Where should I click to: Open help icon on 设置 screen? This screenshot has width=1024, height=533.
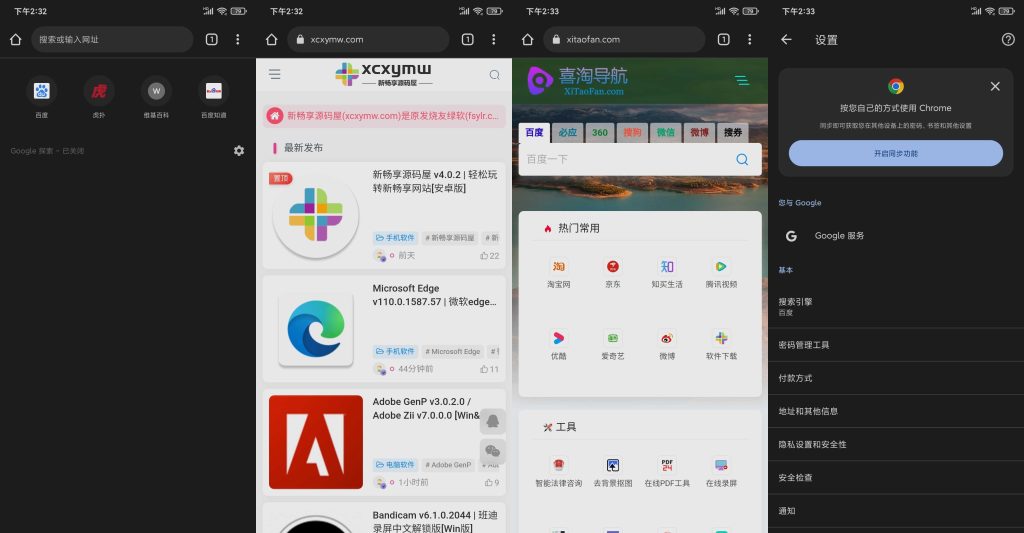tap(1008, 39)
